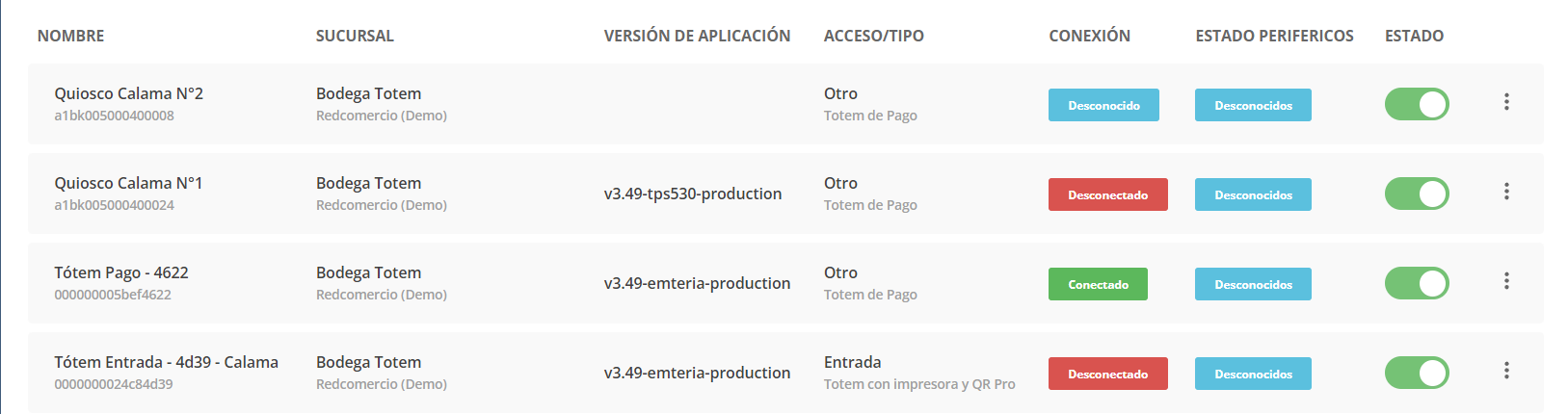Open options menu for Quiosco Calama N°2
The width and height of the screenshot is (1568, 414).
coord(1506,102)
